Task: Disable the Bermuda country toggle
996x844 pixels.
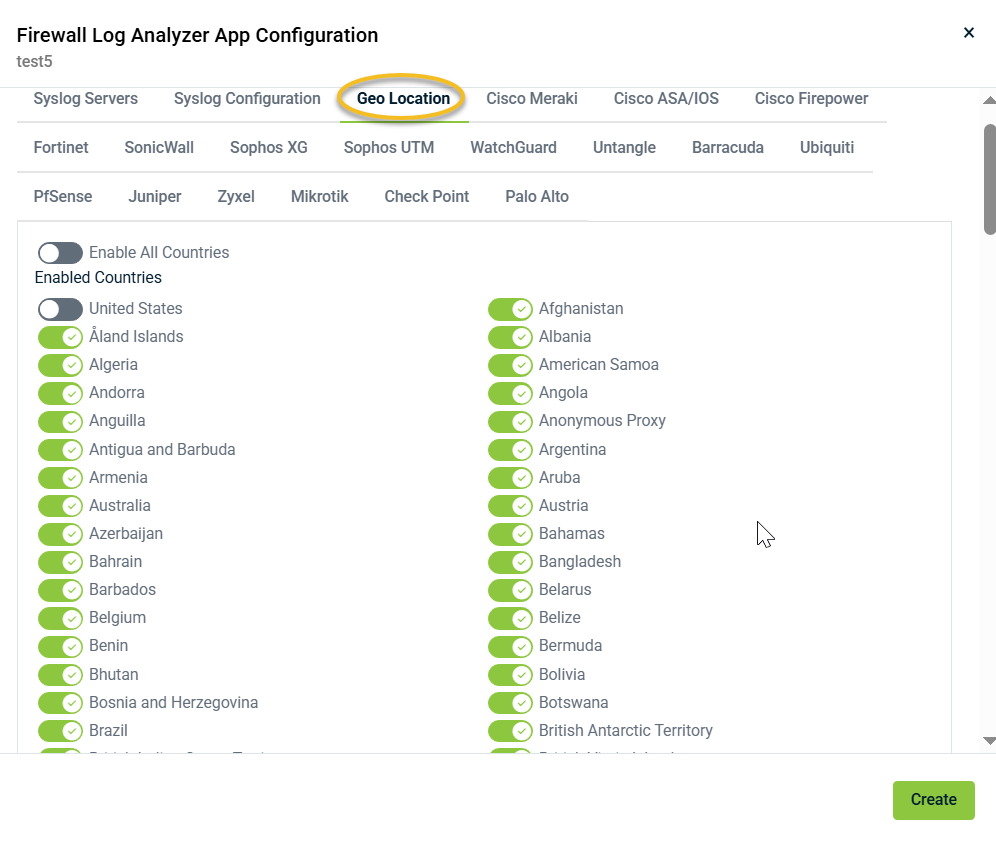Action: [x=510, y=646]
